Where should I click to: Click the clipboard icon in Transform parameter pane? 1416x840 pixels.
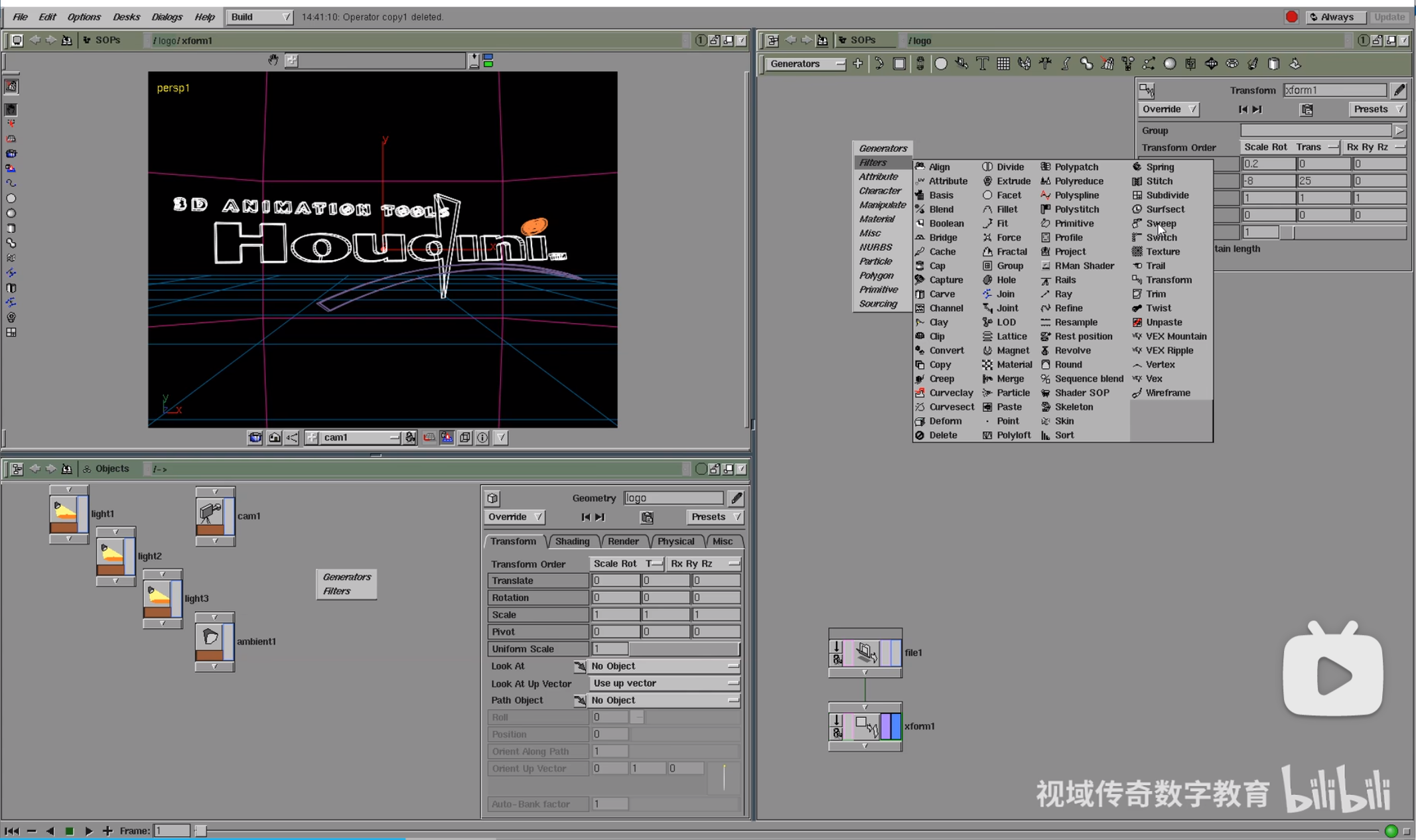click(x=1307, y=109)
